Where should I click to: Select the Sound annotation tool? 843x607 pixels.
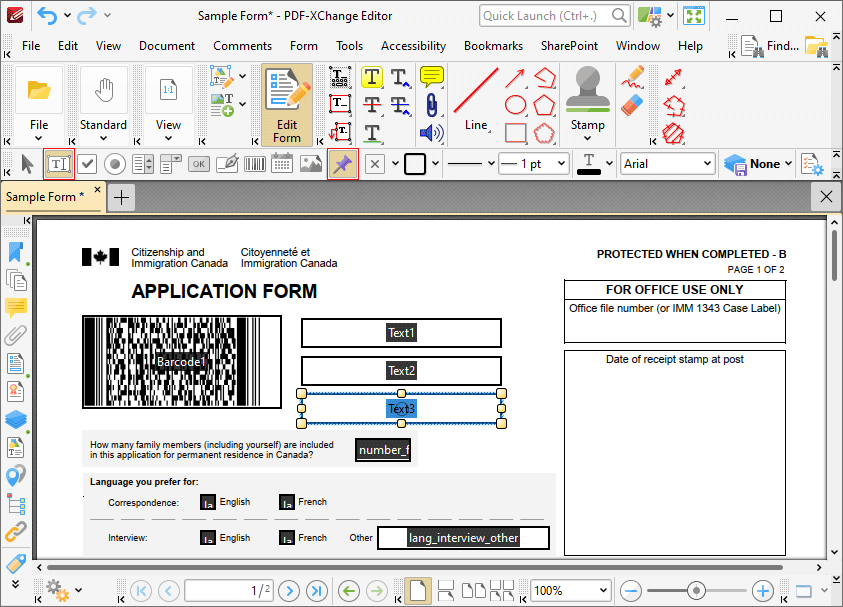(431, 133)
